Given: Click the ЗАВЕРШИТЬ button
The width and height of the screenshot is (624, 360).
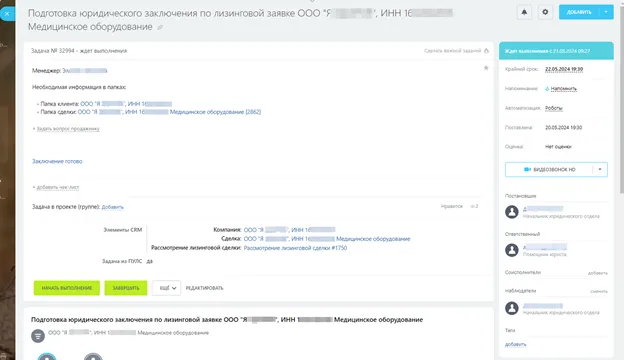Looking at the screenshot, I should click(x=126, y=288).
